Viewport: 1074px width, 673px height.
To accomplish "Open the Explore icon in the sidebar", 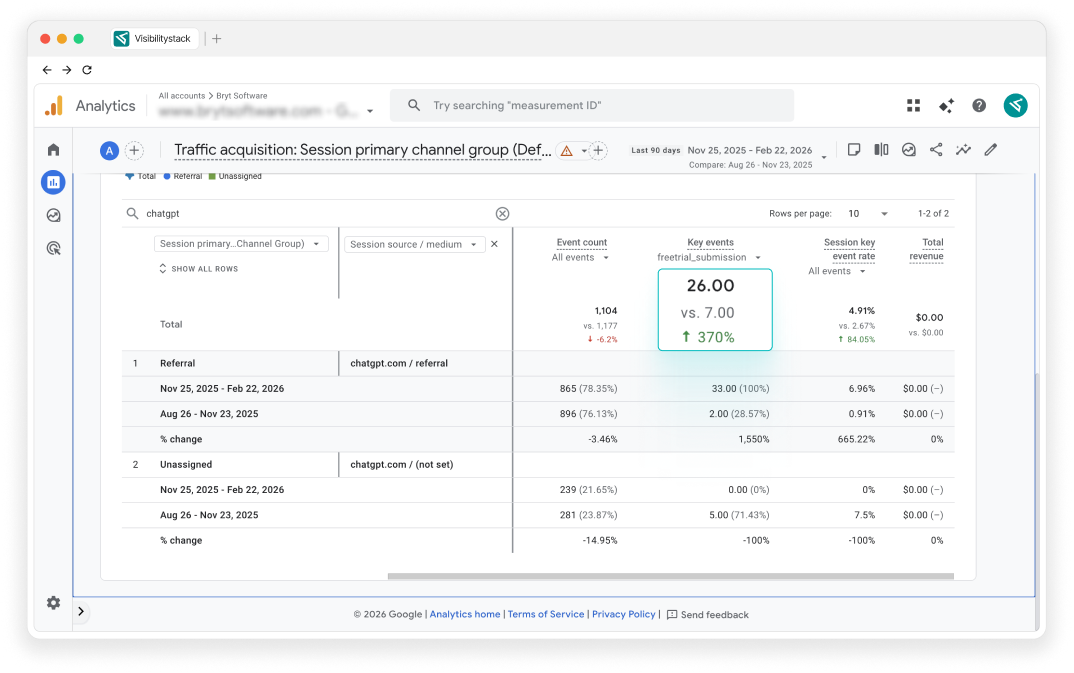I will (53, 215).
